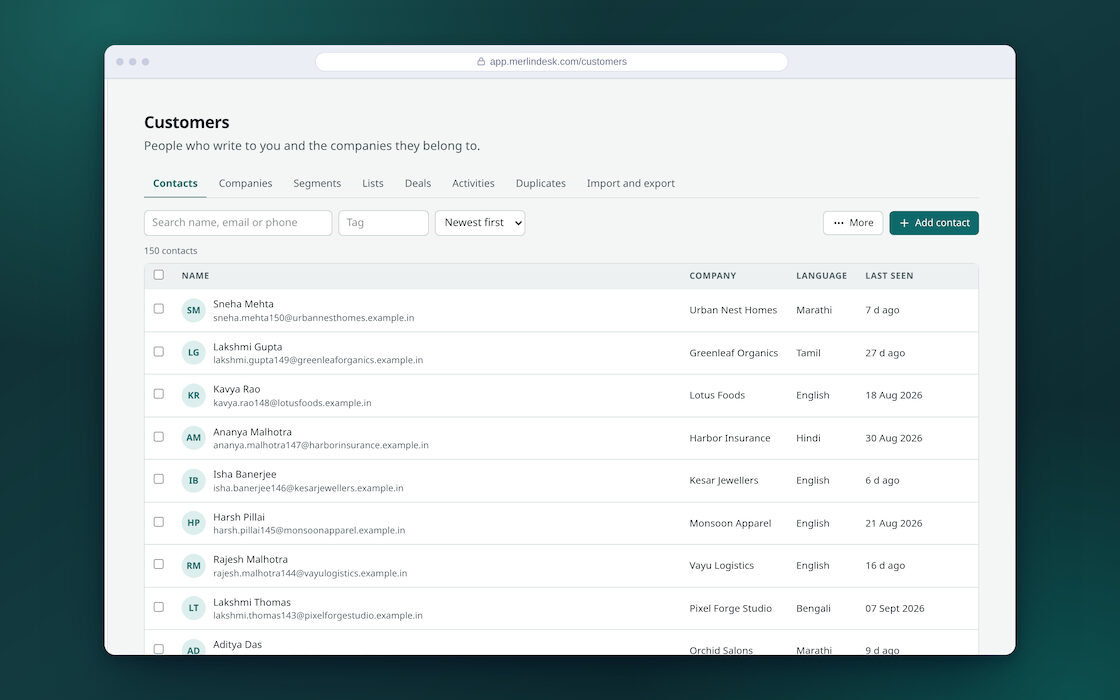Click lakshmi.thomas143 email address
Screen dimensions: 1120x700
318,616
